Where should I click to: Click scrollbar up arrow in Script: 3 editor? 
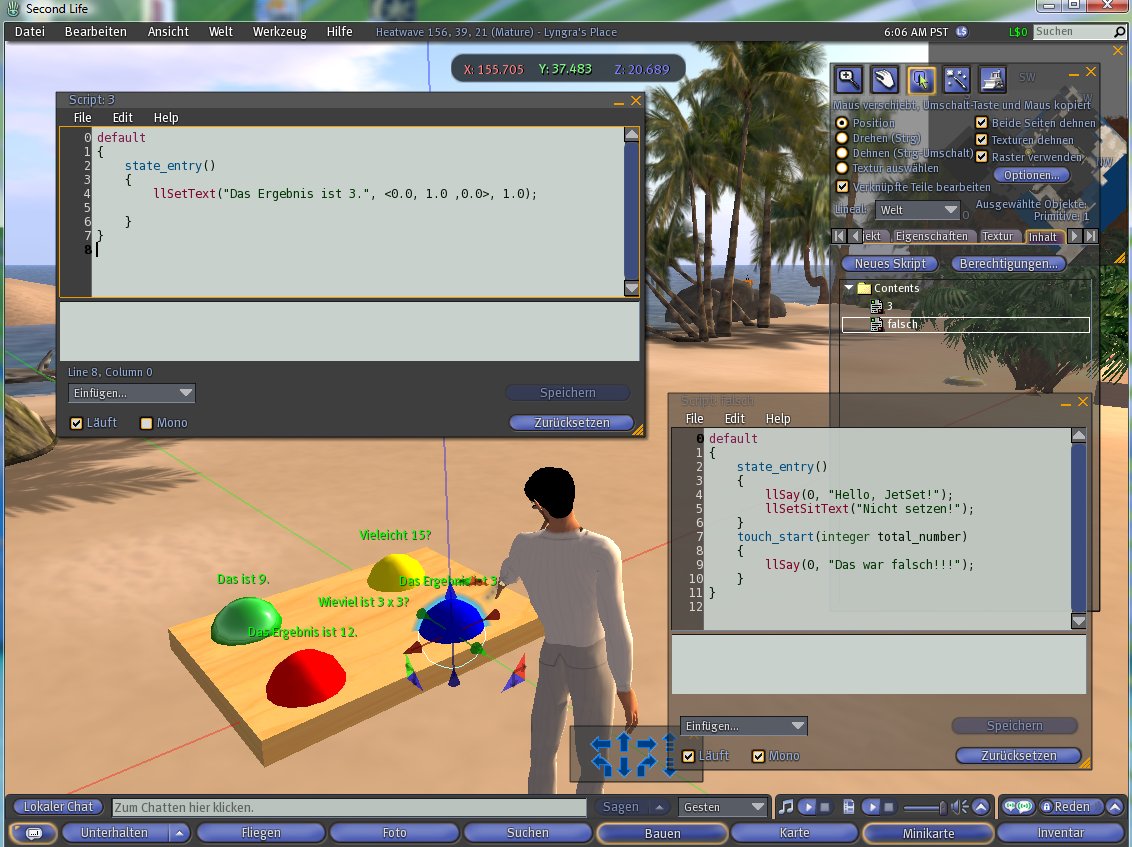[631, 134]
